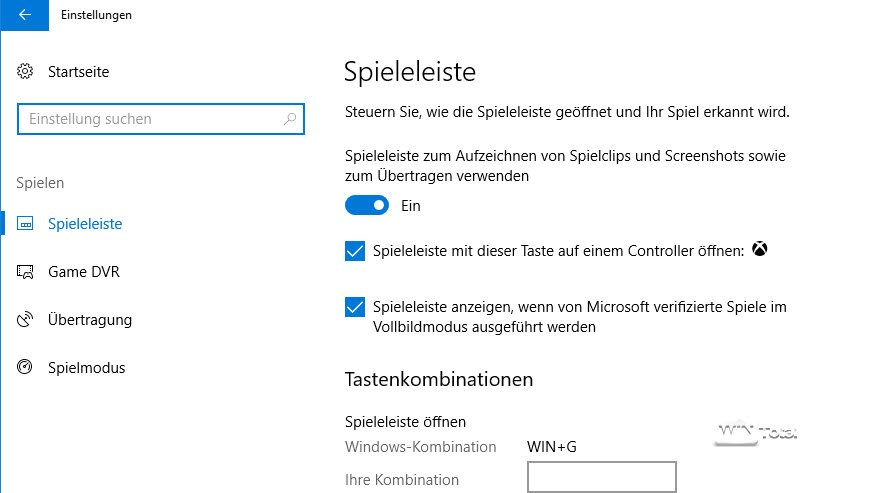The image size is (876, 493).
Task: Click the Einstellungen window title
Action: tap(96, 15)
